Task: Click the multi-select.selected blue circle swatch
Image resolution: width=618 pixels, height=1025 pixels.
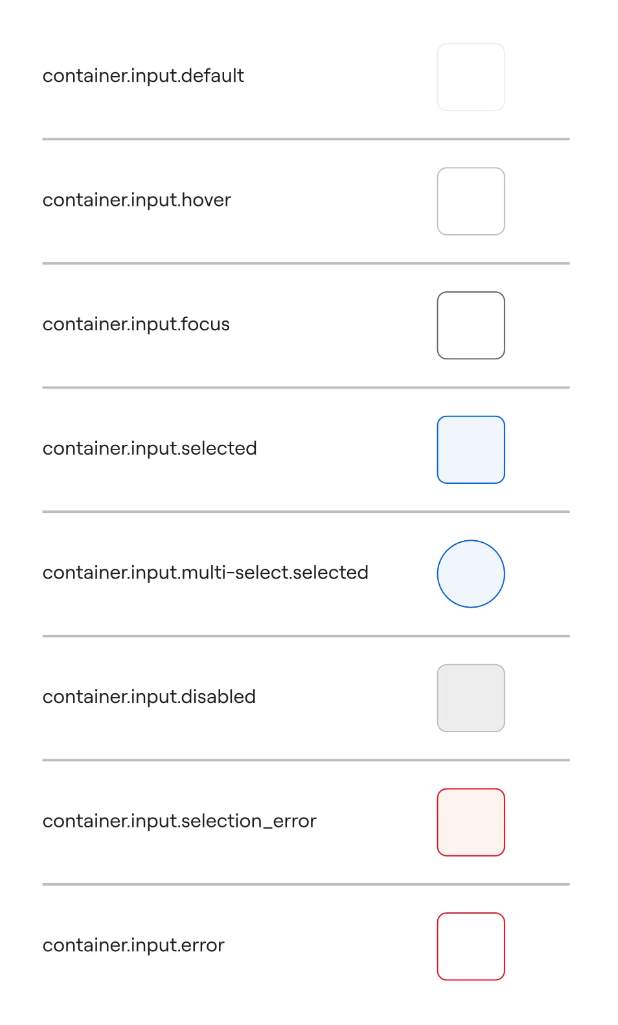Action: click(471, 574)
